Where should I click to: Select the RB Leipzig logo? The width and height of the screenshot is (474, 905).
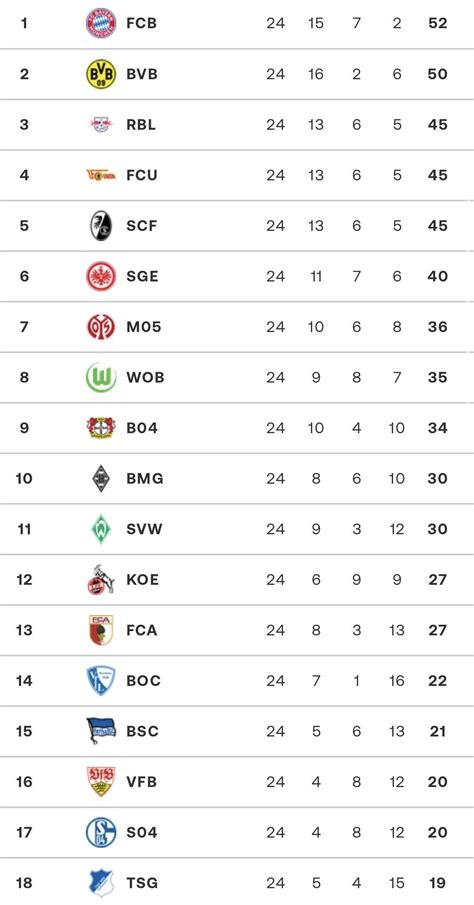101,124
